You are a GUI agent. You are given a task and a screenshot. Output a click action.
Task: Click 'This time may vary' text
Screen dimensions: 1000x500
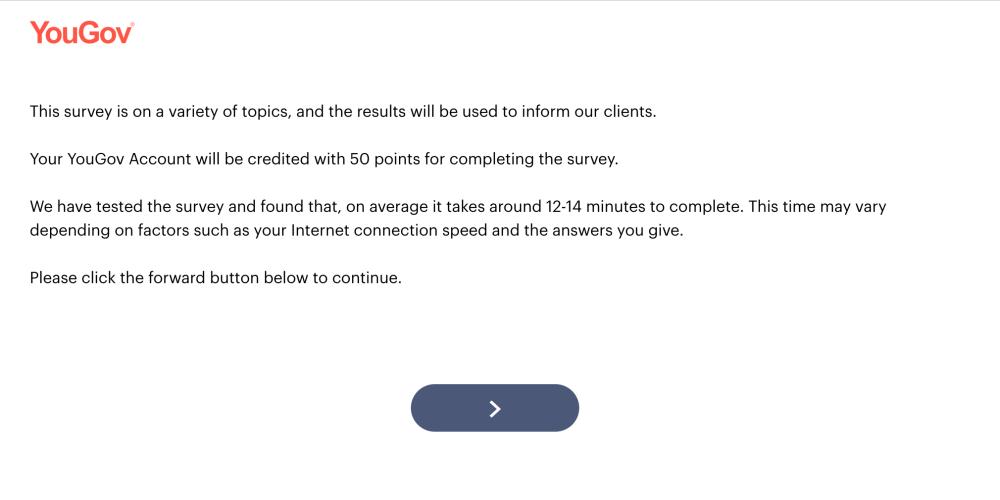click(818, 207)
